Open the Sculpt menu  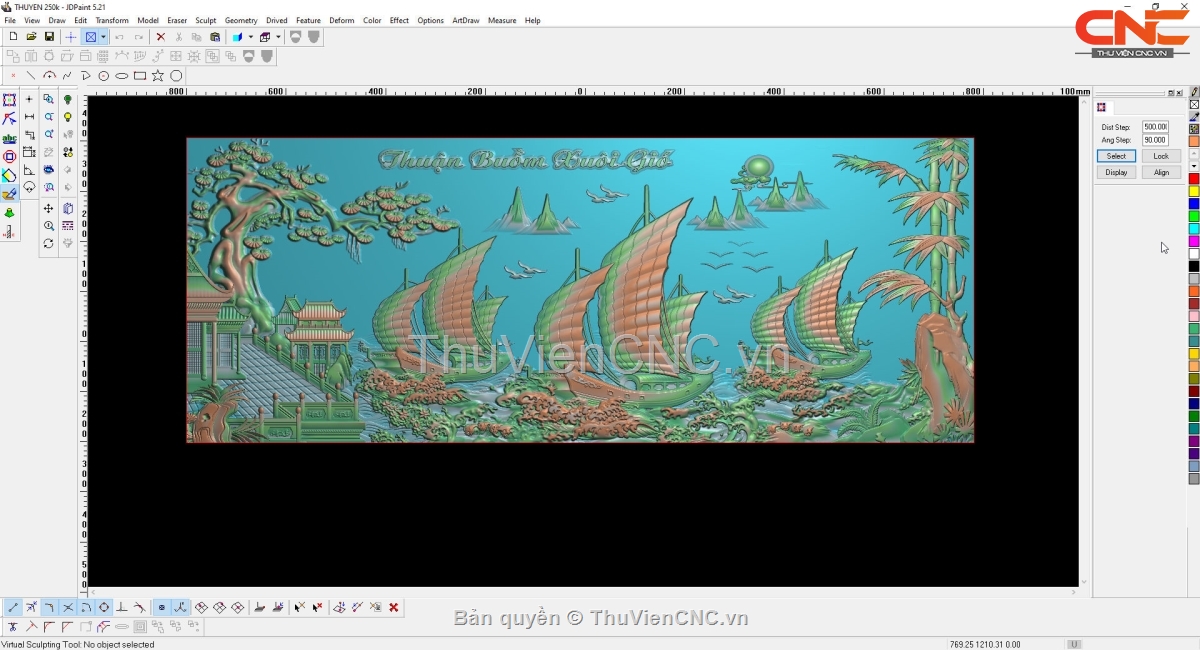pos(205,20)
